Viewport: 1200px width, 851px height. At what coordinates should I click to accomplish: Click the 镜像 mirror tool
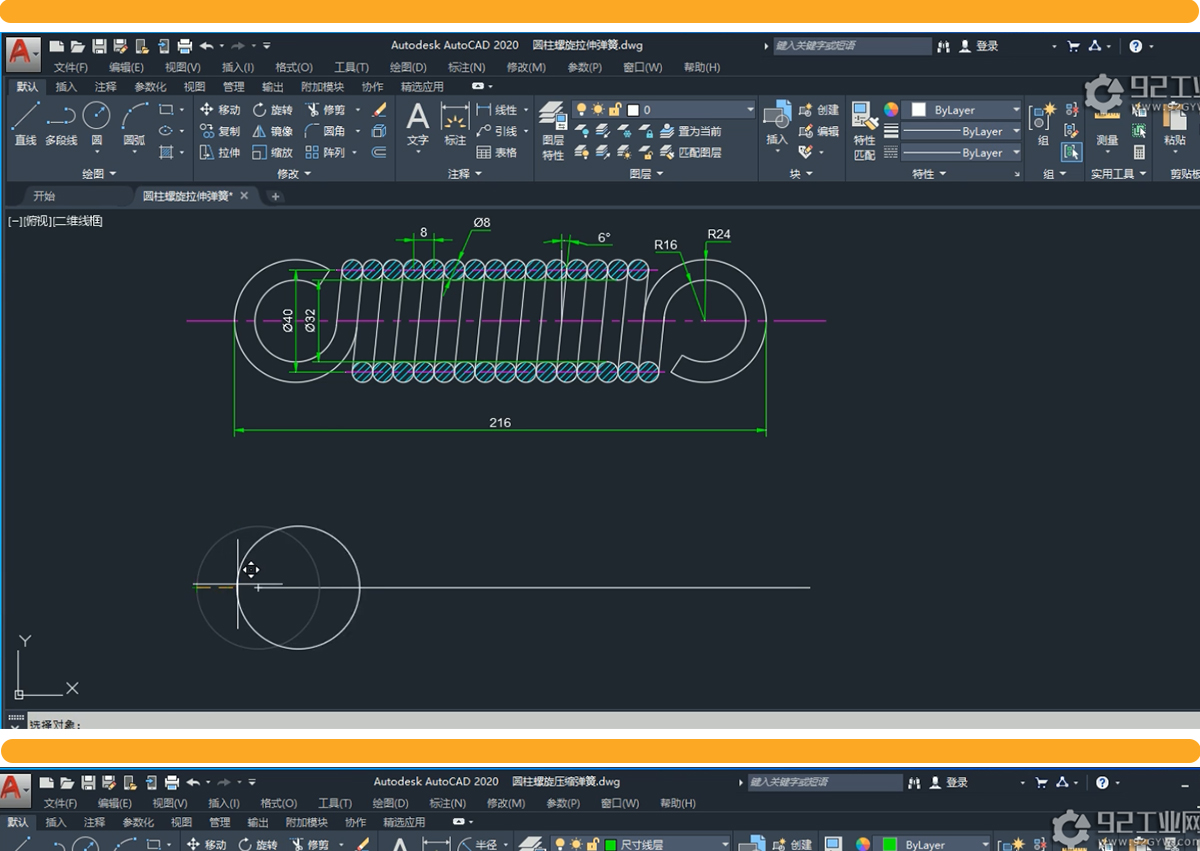click(273, 131)
